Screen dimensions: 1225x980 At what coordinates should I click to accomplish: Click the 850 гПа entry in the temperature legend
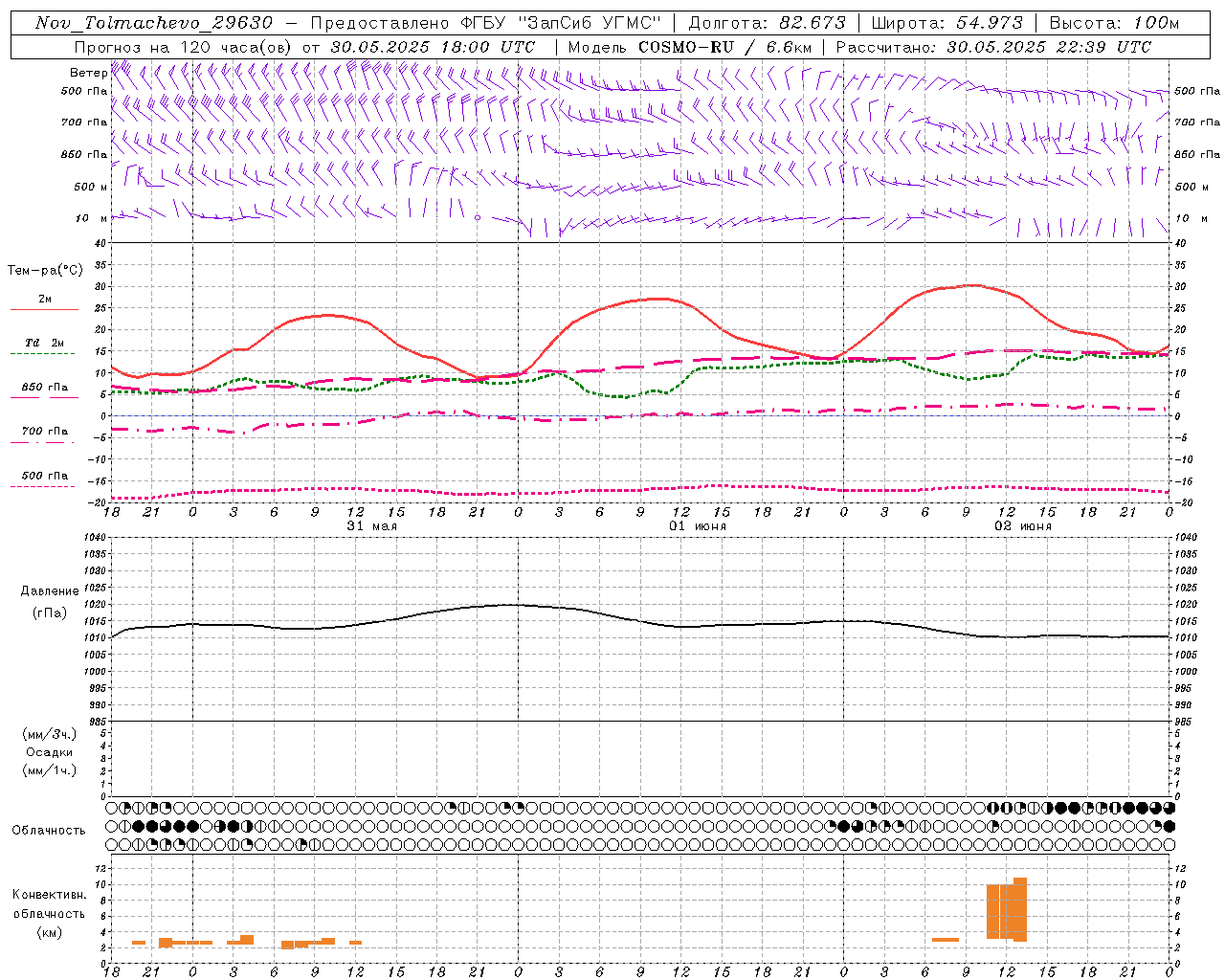(44, 388)
